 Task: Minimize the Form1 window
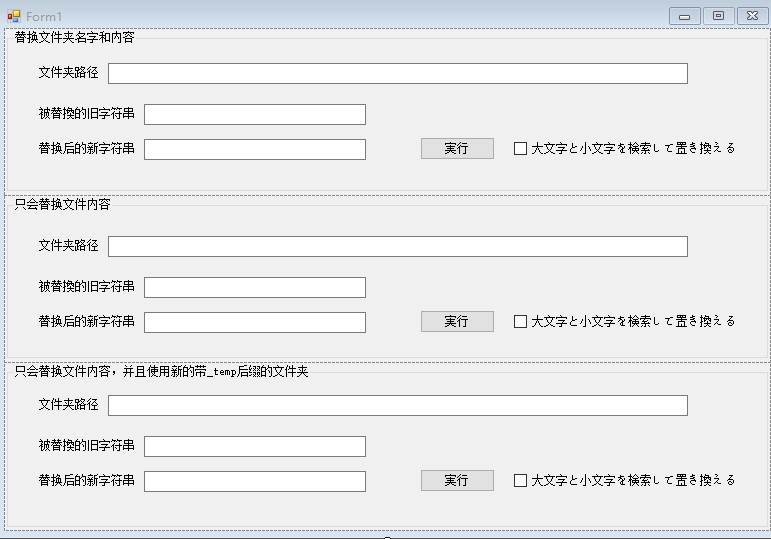coord(684,16)
